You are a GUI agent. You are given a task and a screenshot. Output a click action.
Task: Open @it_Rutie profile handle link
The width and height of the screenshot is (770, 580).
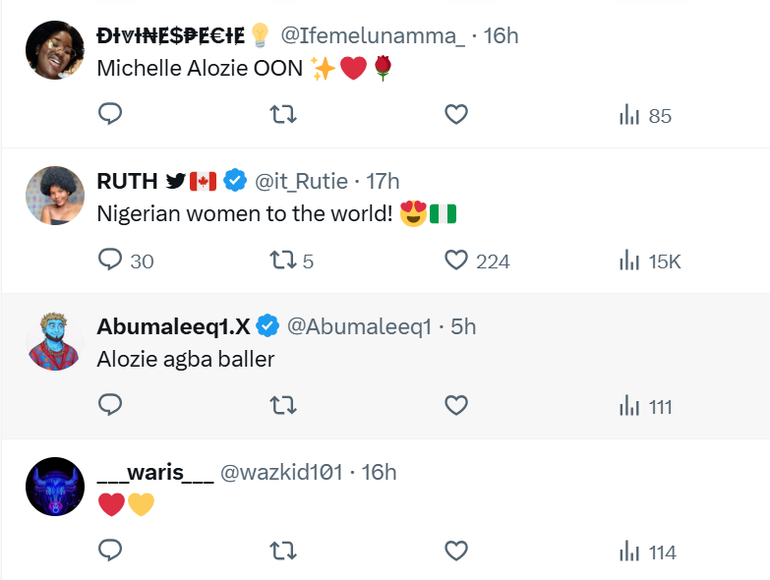point(301,181)
